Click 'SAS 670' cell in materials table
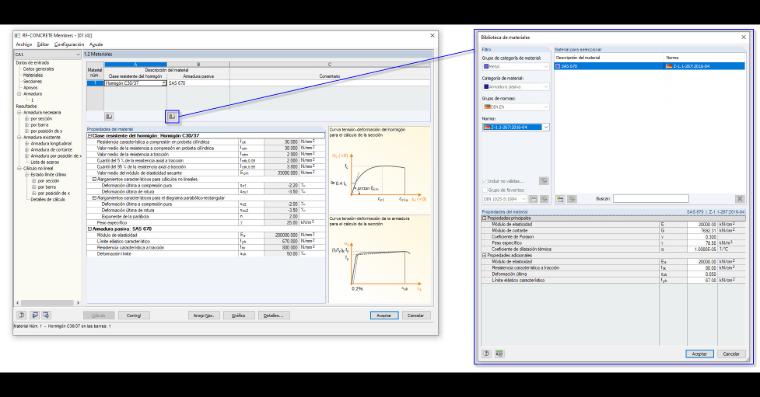760x397 pixels. pyautogui.click(x=198, y=83)
